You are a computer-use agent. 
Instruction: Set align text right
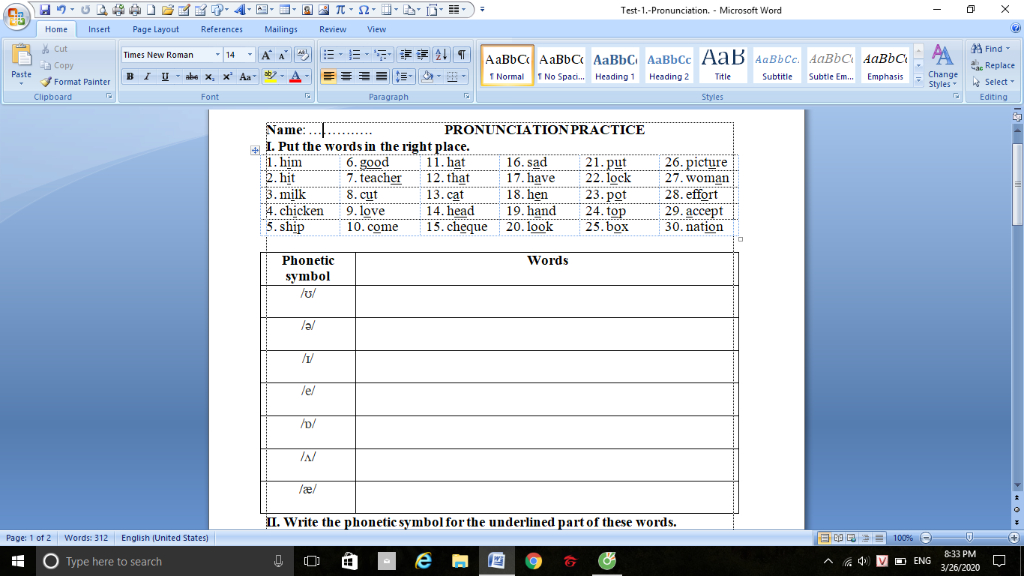pos(364,76)
